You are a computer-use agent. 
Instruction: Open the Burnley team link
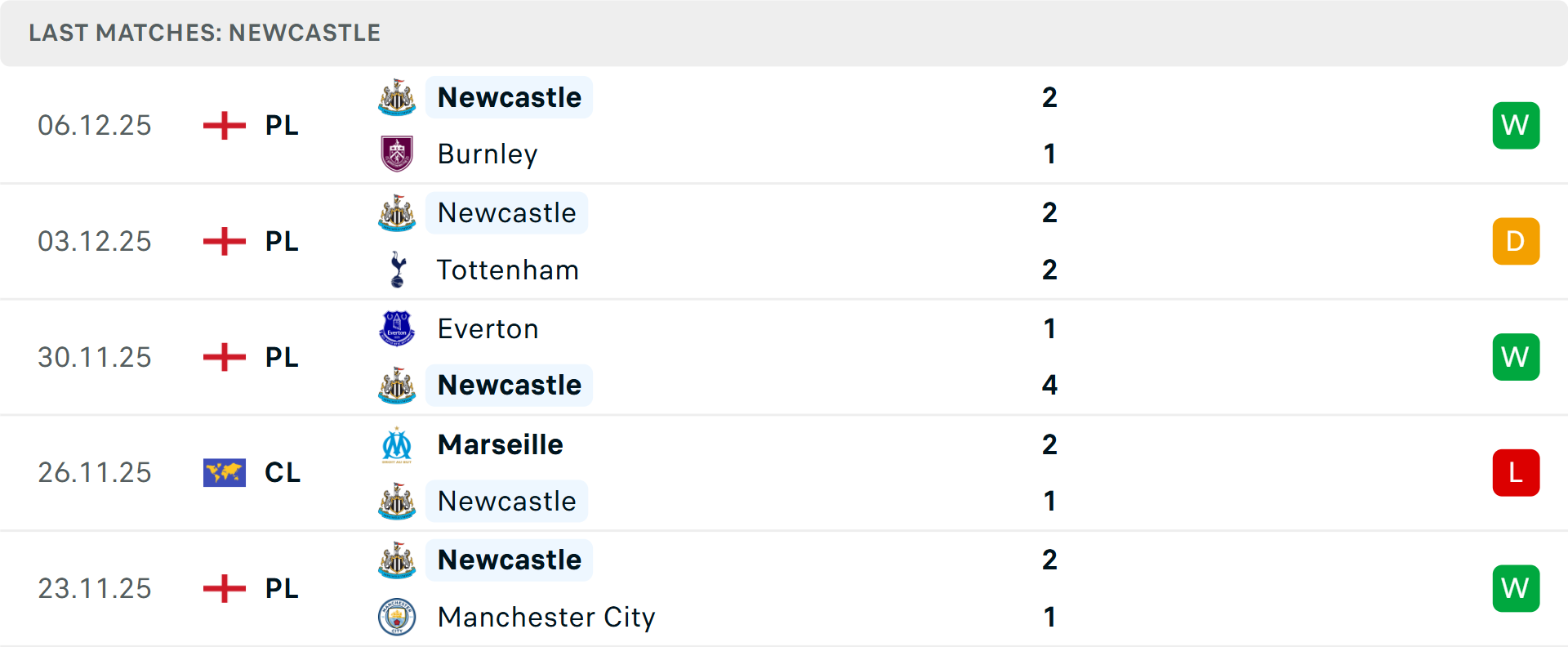coord(488,154)
